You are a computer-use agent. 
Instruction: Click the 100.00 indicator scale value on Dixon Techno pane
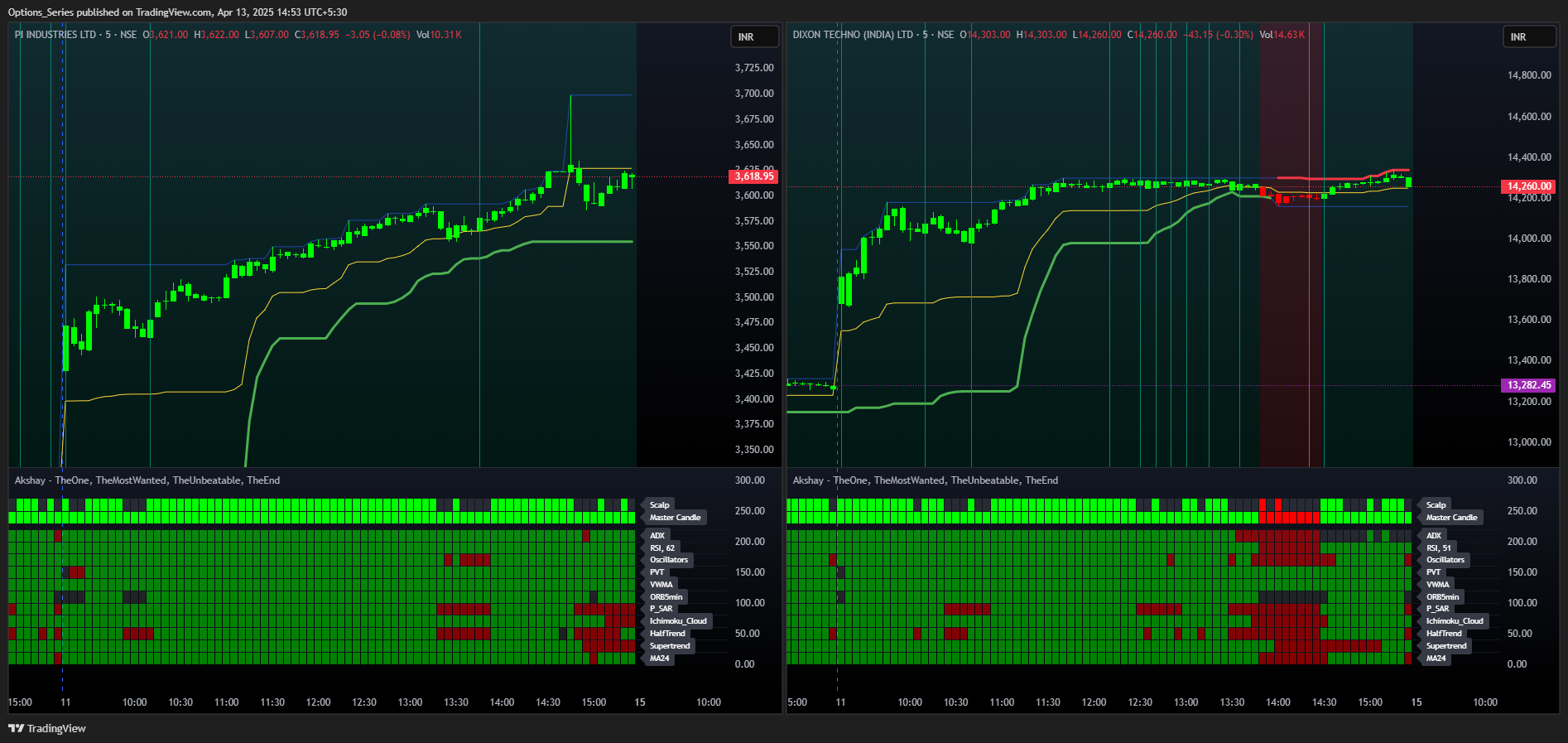click(x=1522, y=603)
